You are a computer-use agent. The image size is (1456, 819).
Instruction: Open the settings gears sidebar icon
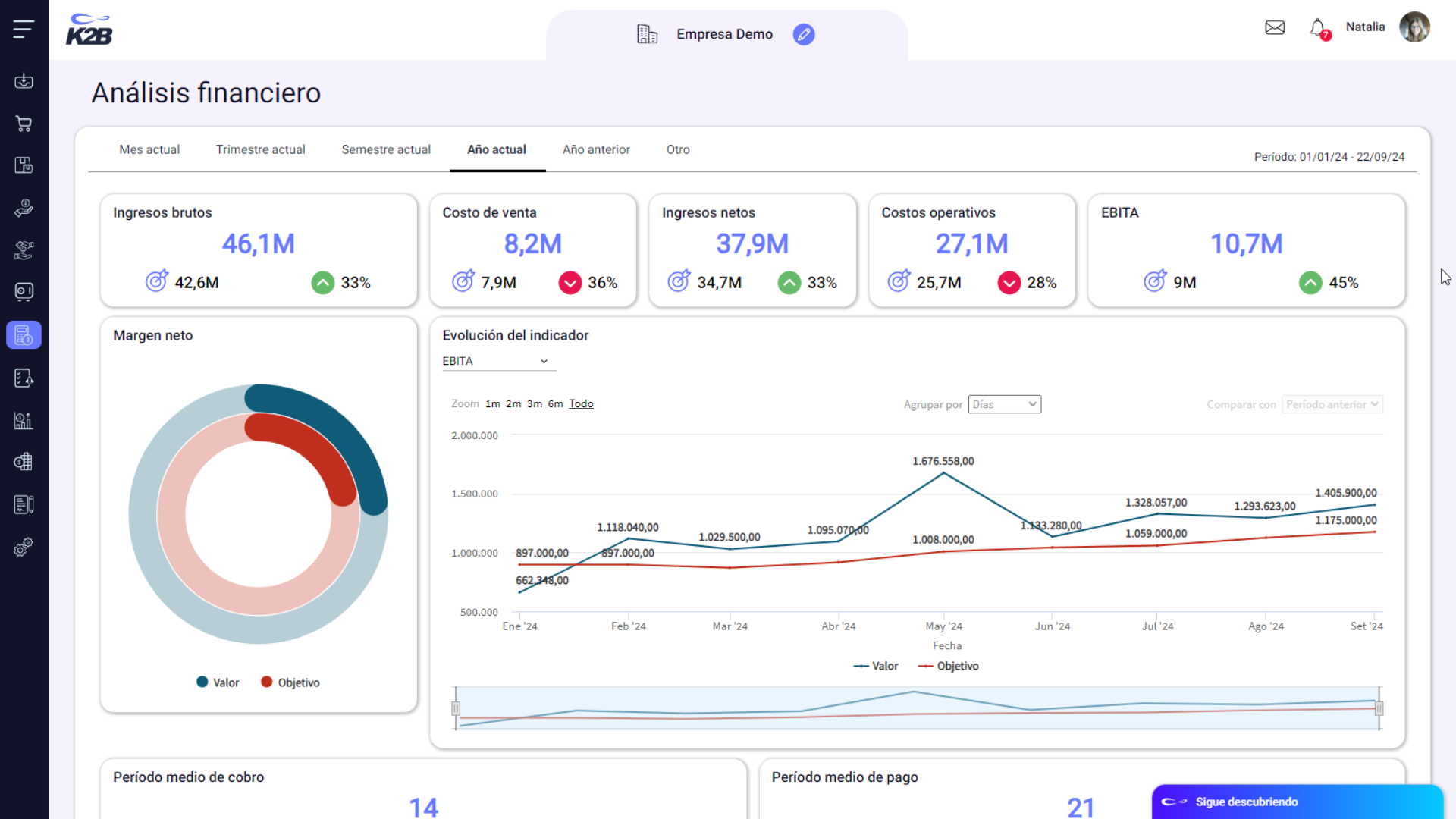click(24, 547)
